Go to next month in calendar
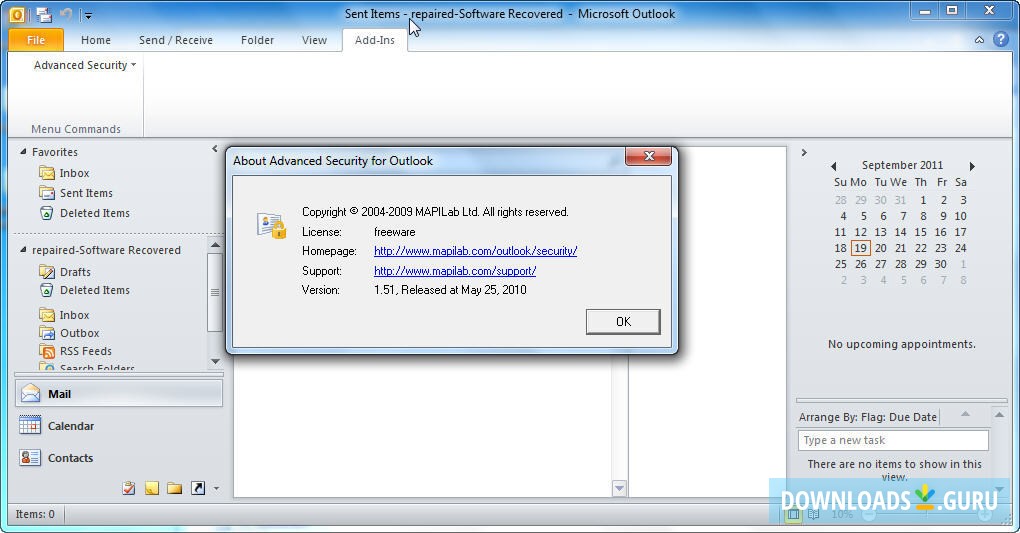Image resolution: width=1020 pixels, height=533 pixels. coord(973,166)
